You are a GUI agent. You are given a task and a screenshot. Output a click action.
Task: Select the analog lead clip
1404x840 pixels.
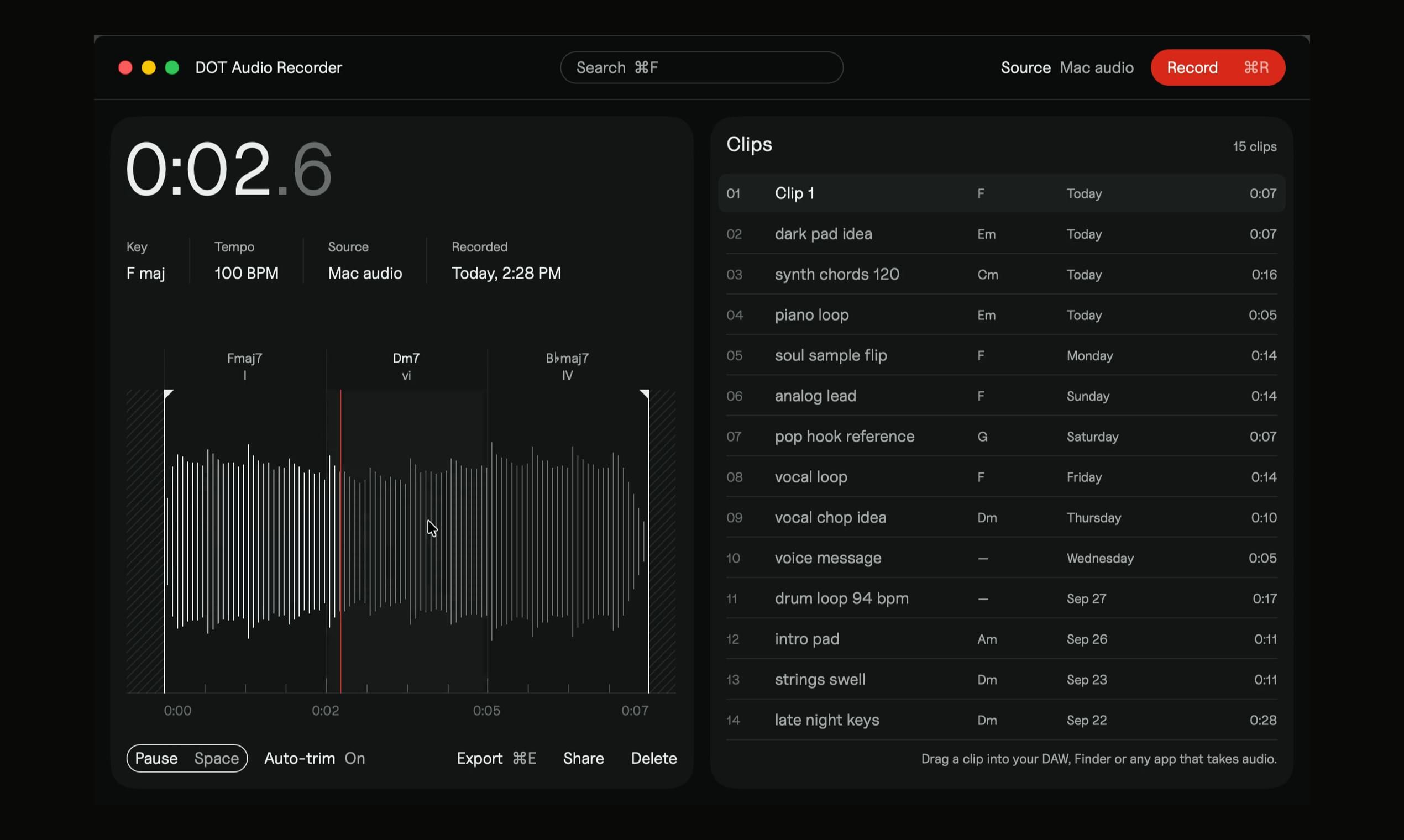click(1002, 396)
